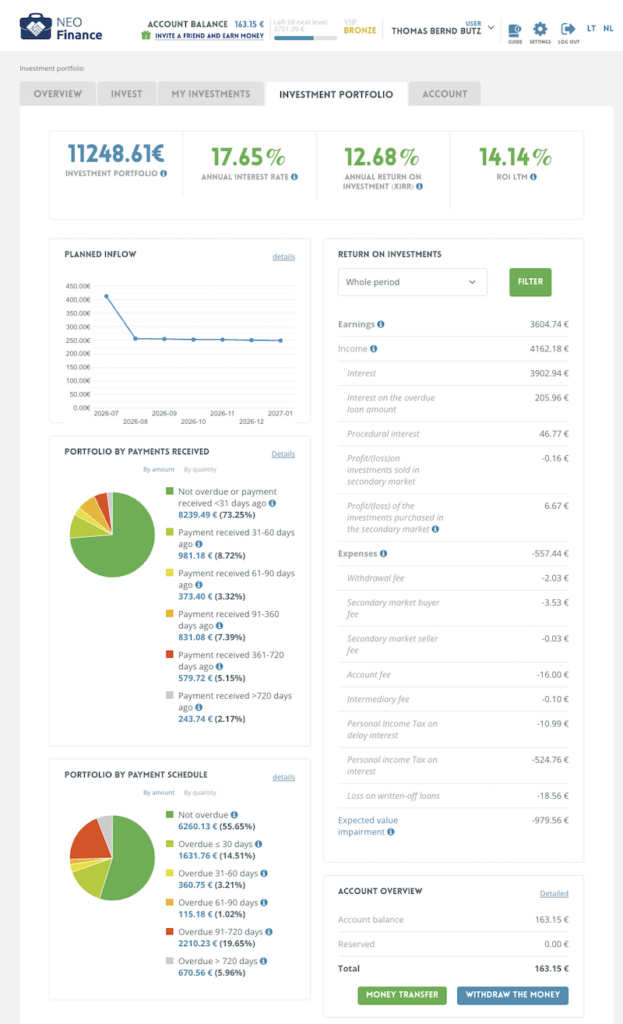Click the Bronze VIP level label

[360, 30]
